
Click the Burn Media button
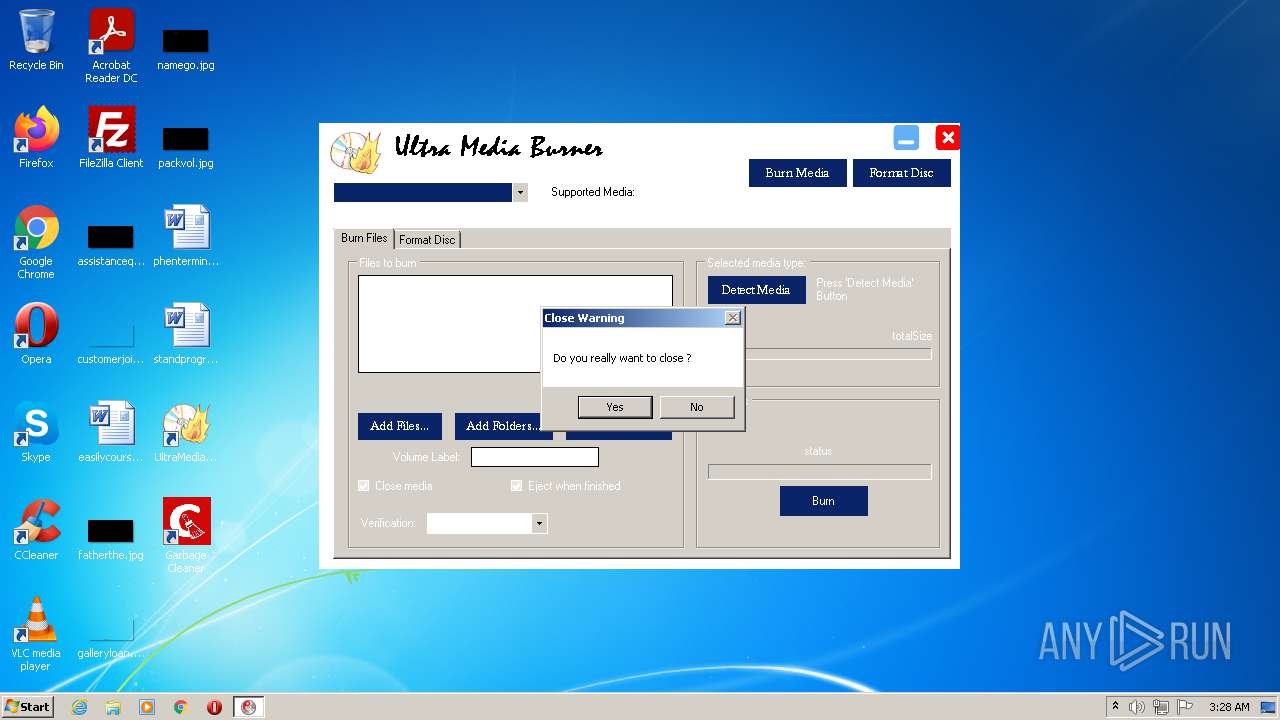tap(797, 173)
